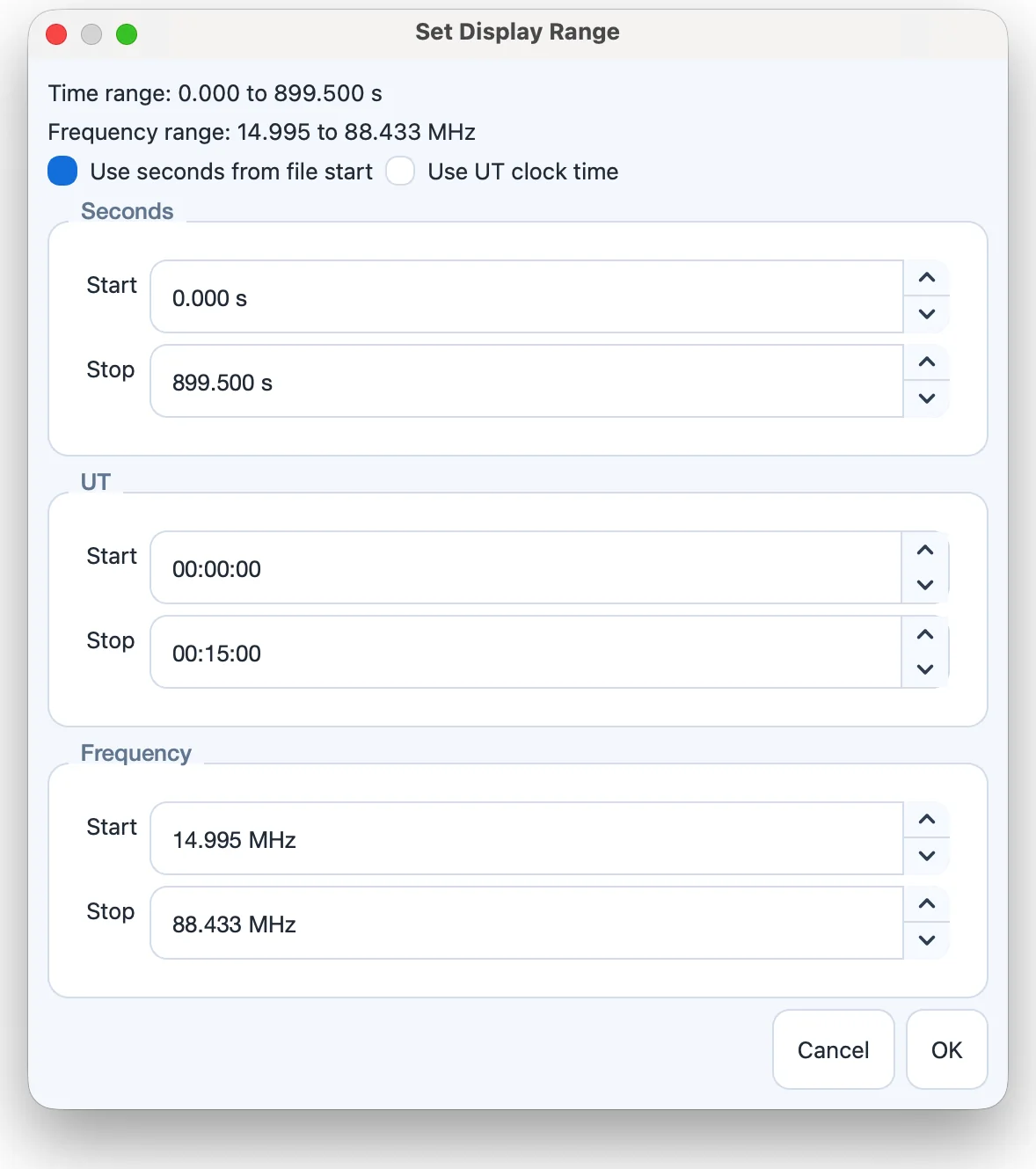Click the UT group label

pyautogui.click(x=96, y=482)
